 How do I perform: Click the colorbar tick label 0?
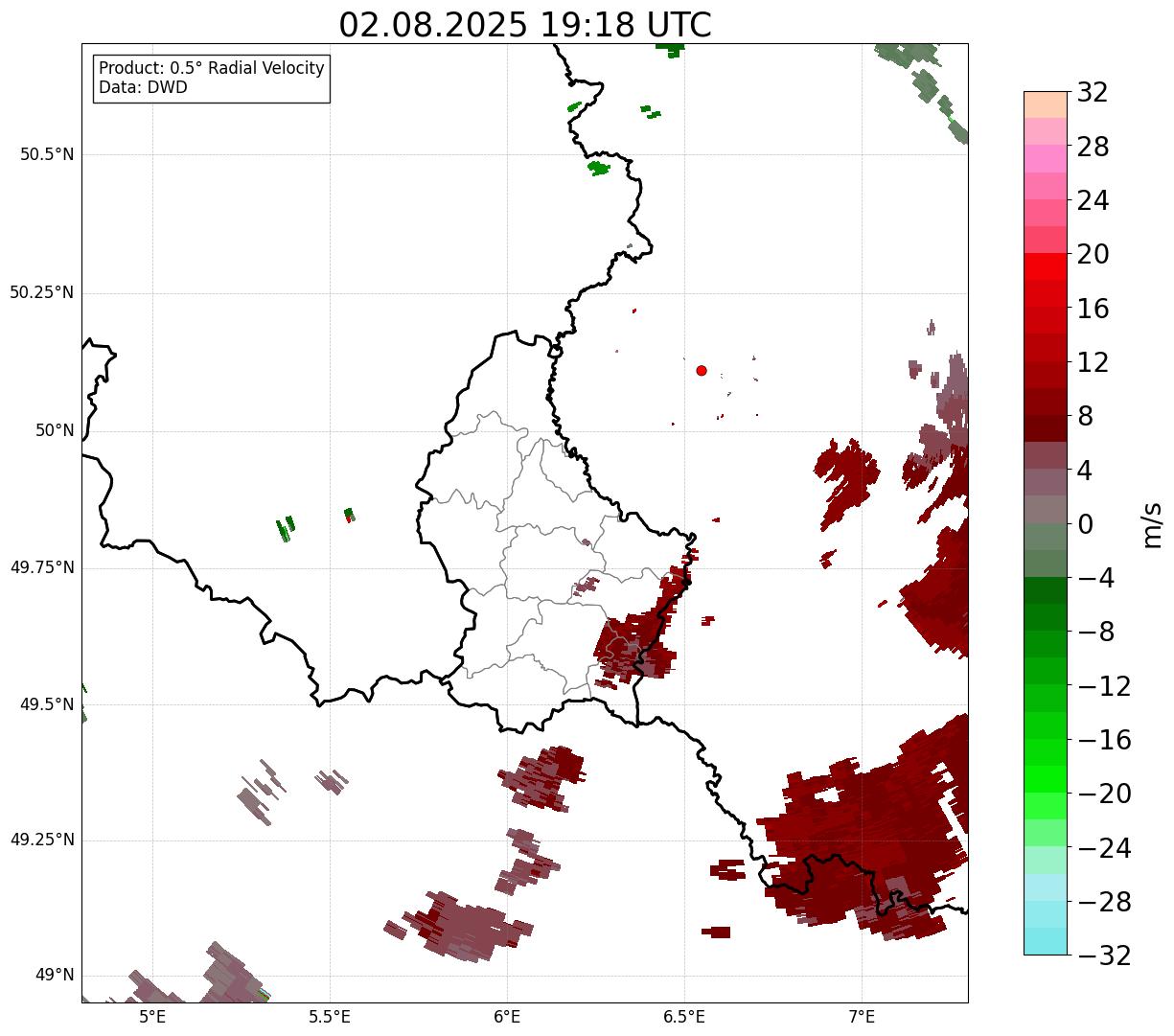tap(1085, 524)
